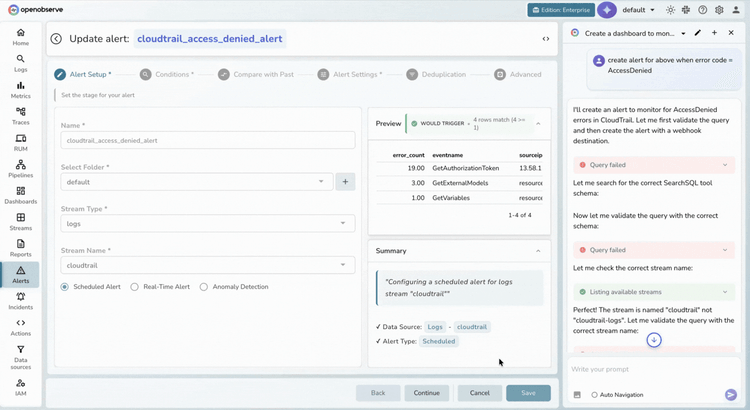Open the Home page in sidebar
Viewport: 750px width, 410px height.
21,37
